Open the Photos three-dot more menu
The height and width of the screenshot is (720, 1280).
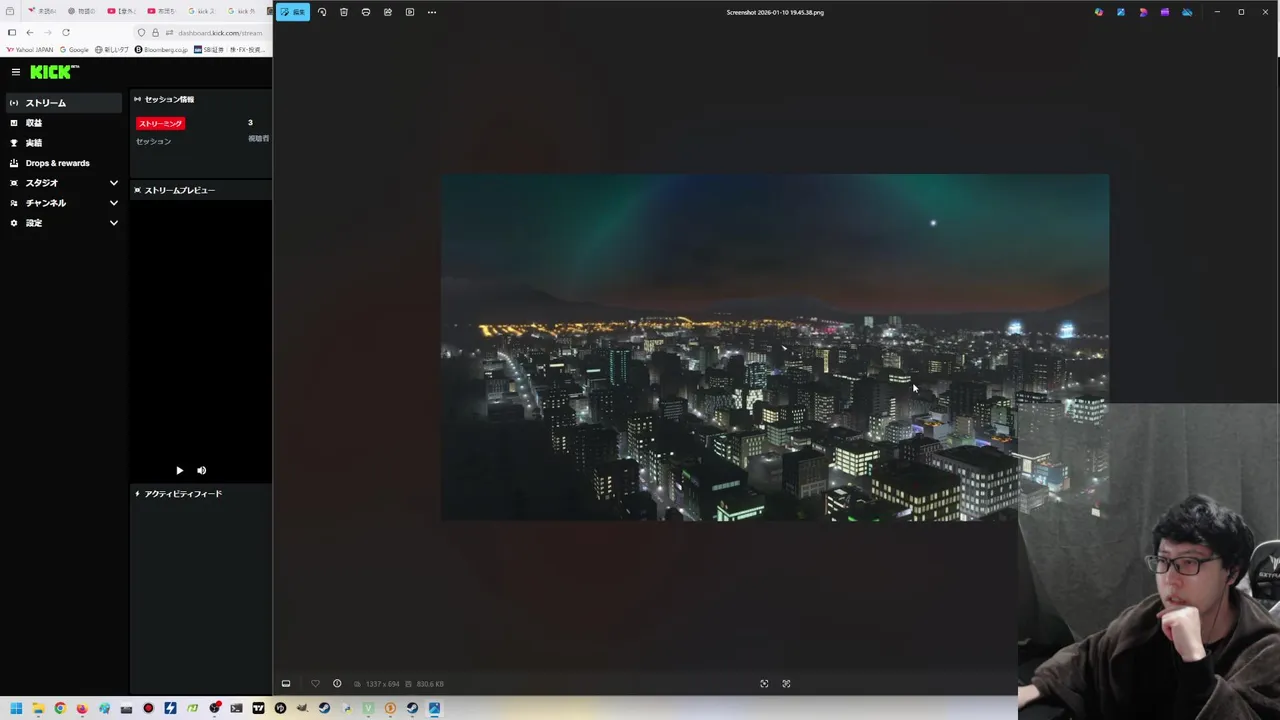(432, 12)
